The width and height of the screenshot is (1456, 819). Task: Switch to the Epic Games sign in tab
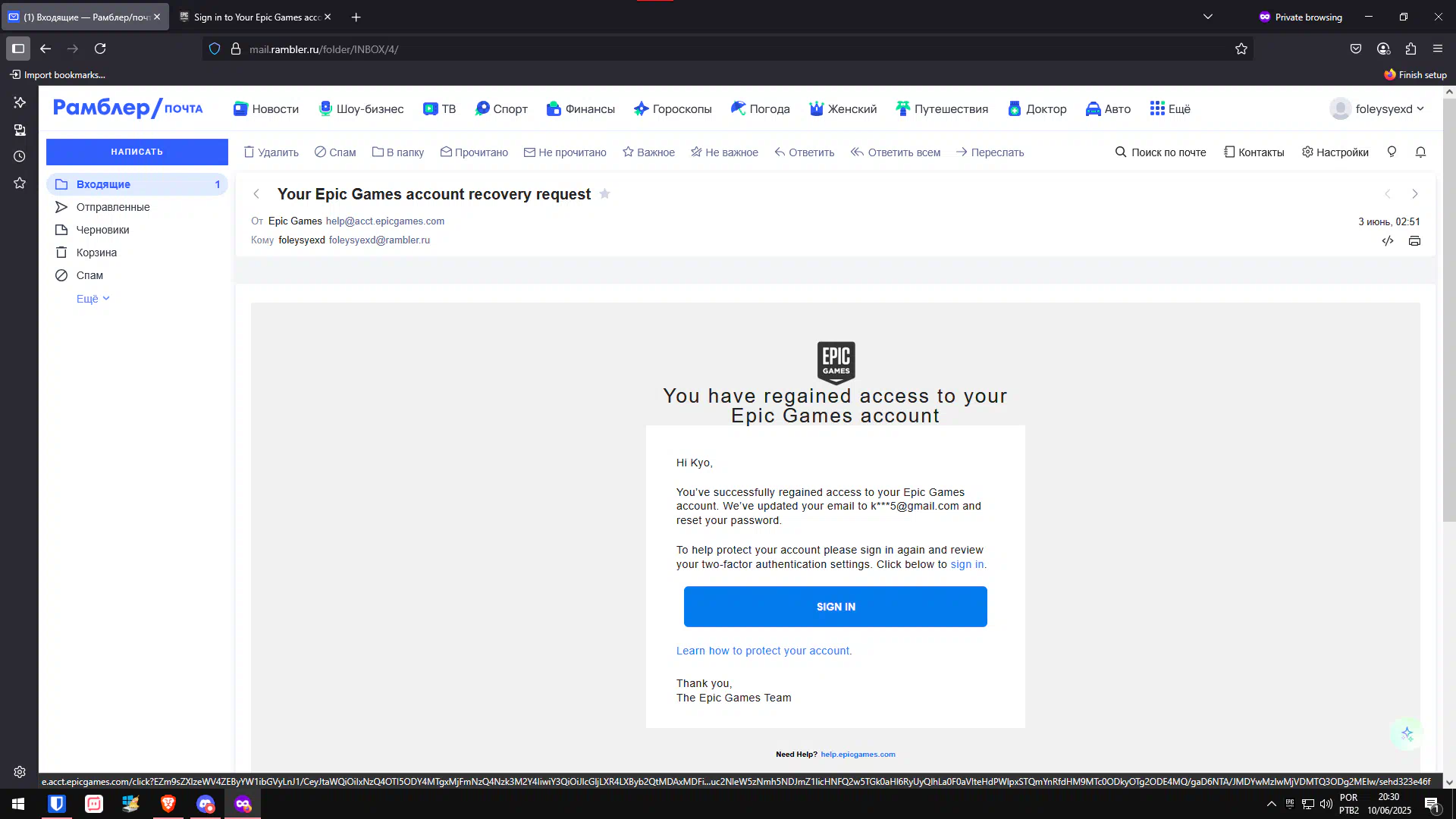(255, 17)
